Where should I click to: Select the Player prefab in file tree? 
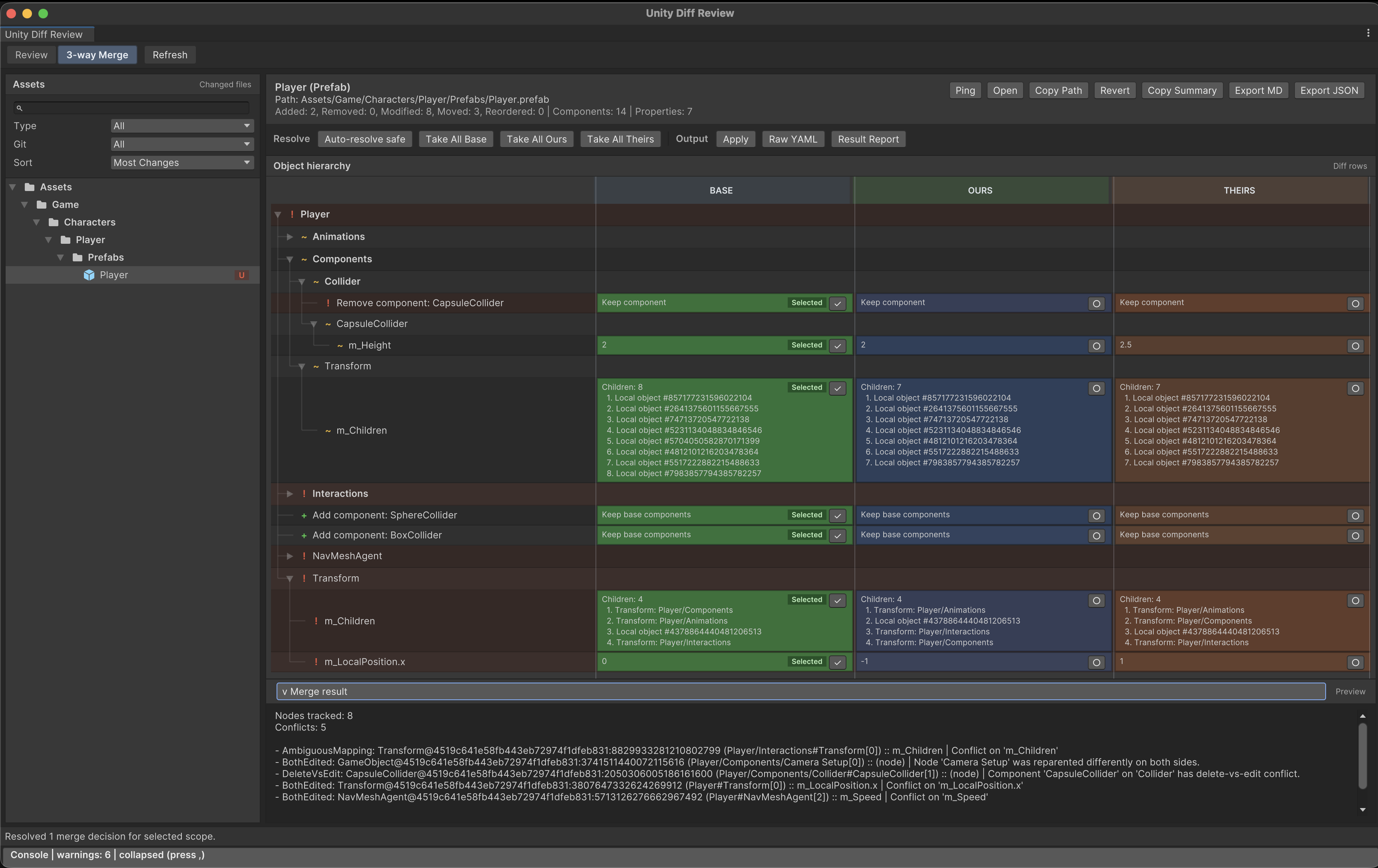[x=133, y=275]
